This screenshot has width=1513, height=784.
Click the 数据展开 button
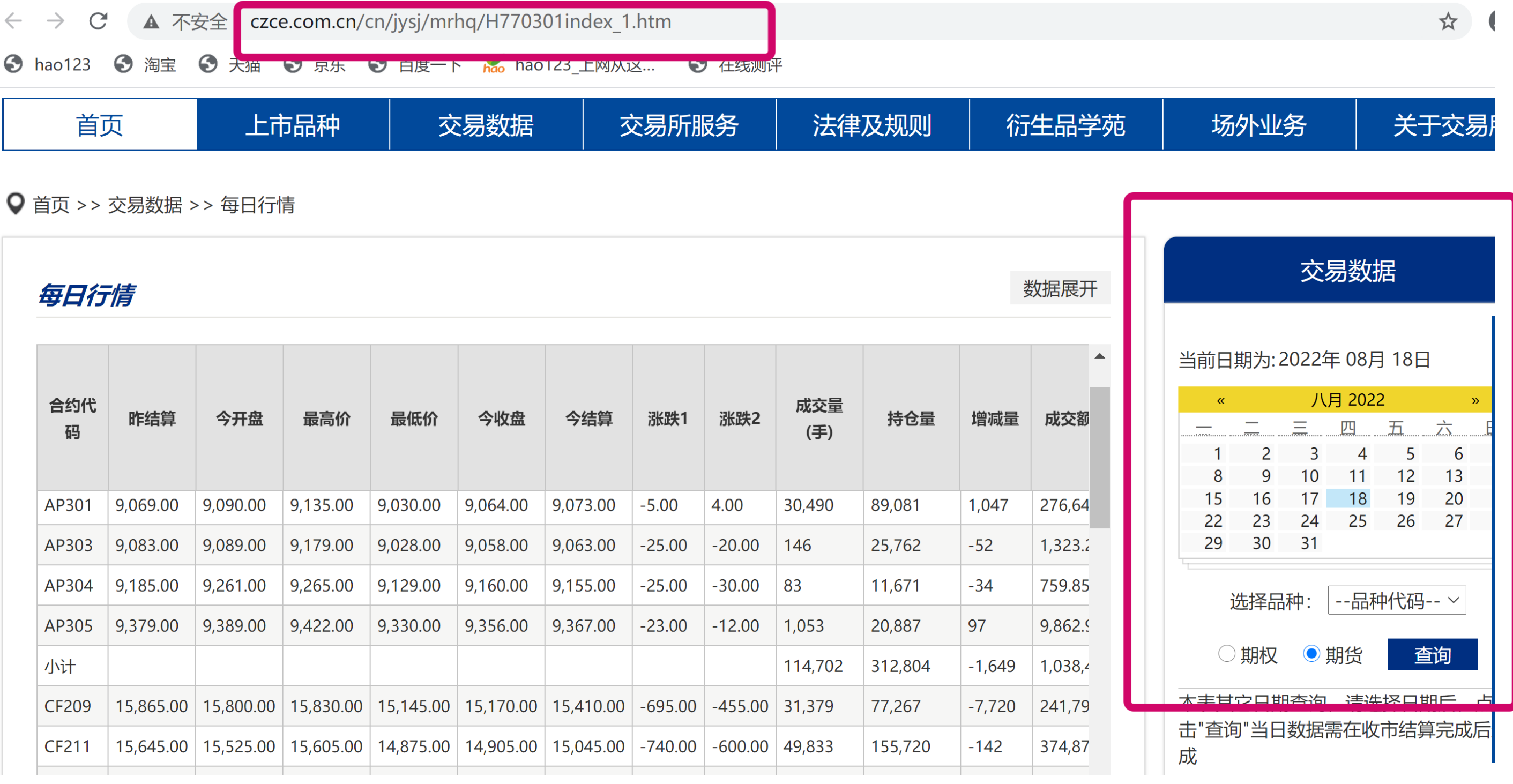(x=1060, y=288)
